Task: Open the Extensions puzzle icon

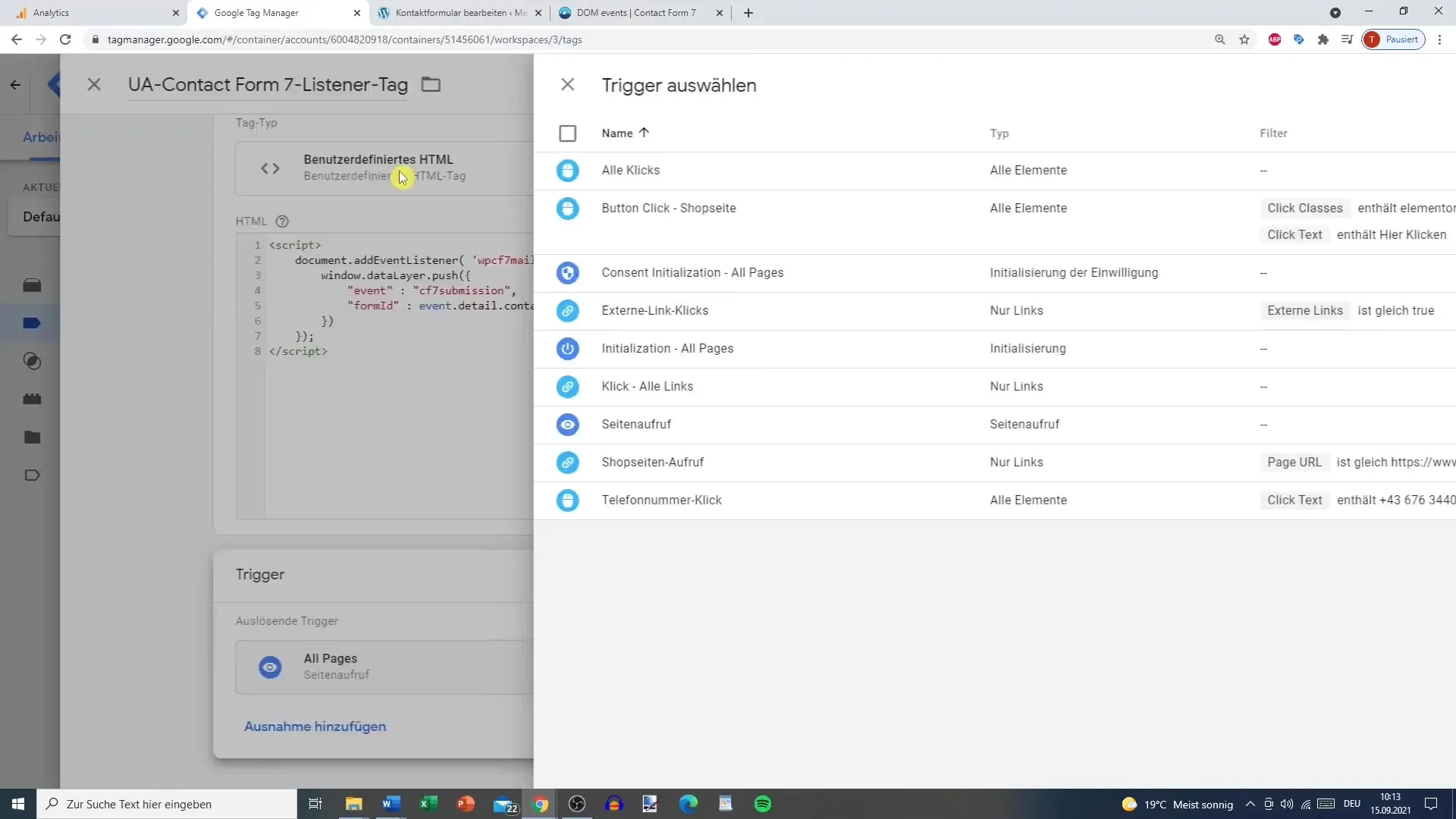Action: point(1323,39)
